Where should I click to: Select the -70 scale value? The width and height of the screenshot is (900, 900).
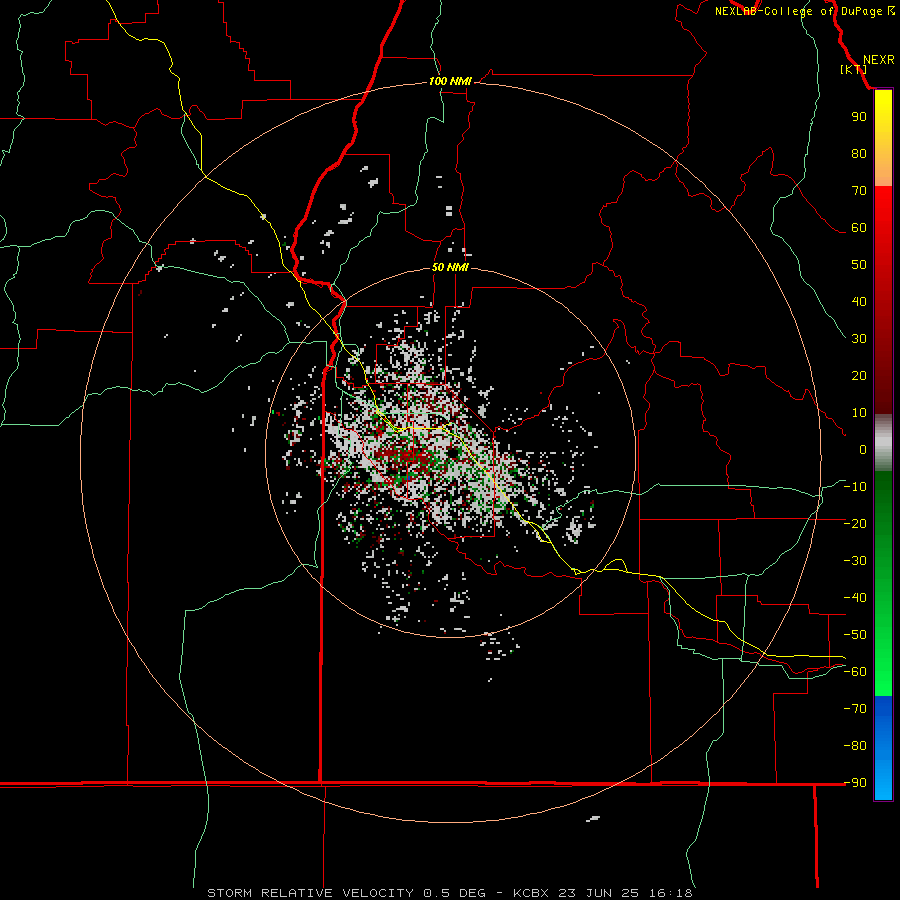[855, 709]
